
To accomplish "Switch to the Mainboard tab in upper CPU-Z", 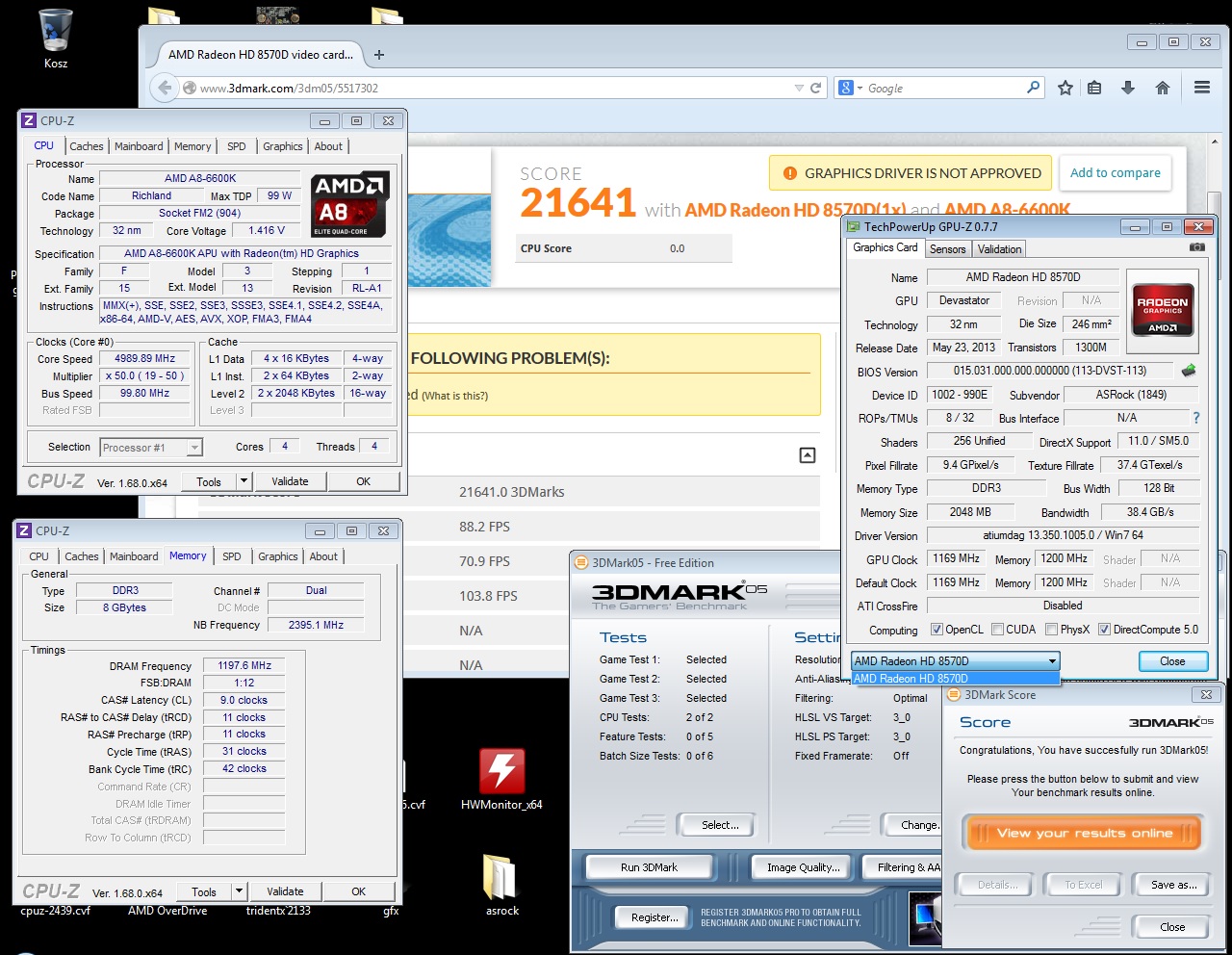I will tap(139, 146).
